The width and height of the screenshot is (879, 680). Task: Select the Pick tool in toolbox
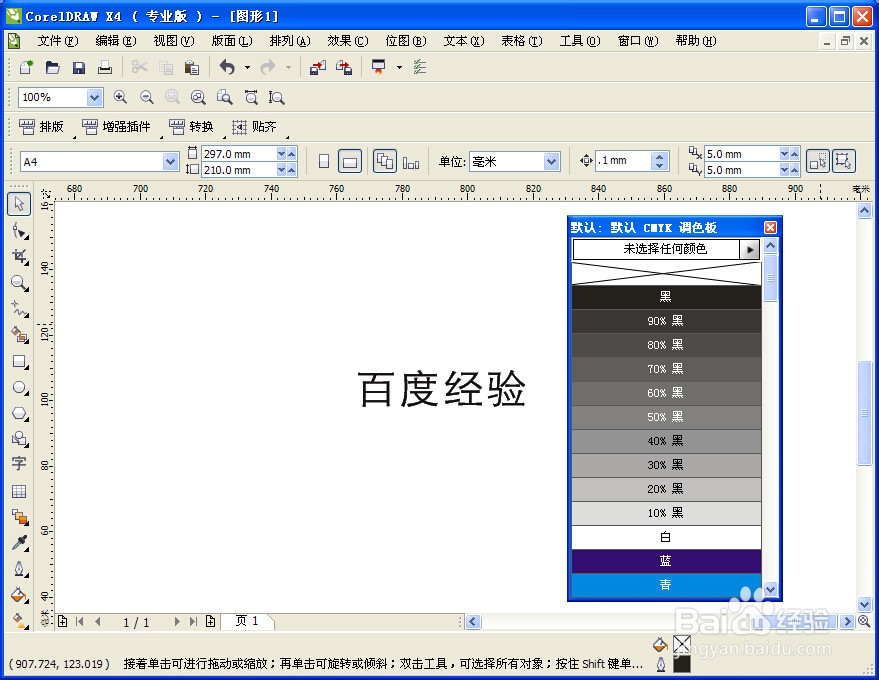point(18,204)
